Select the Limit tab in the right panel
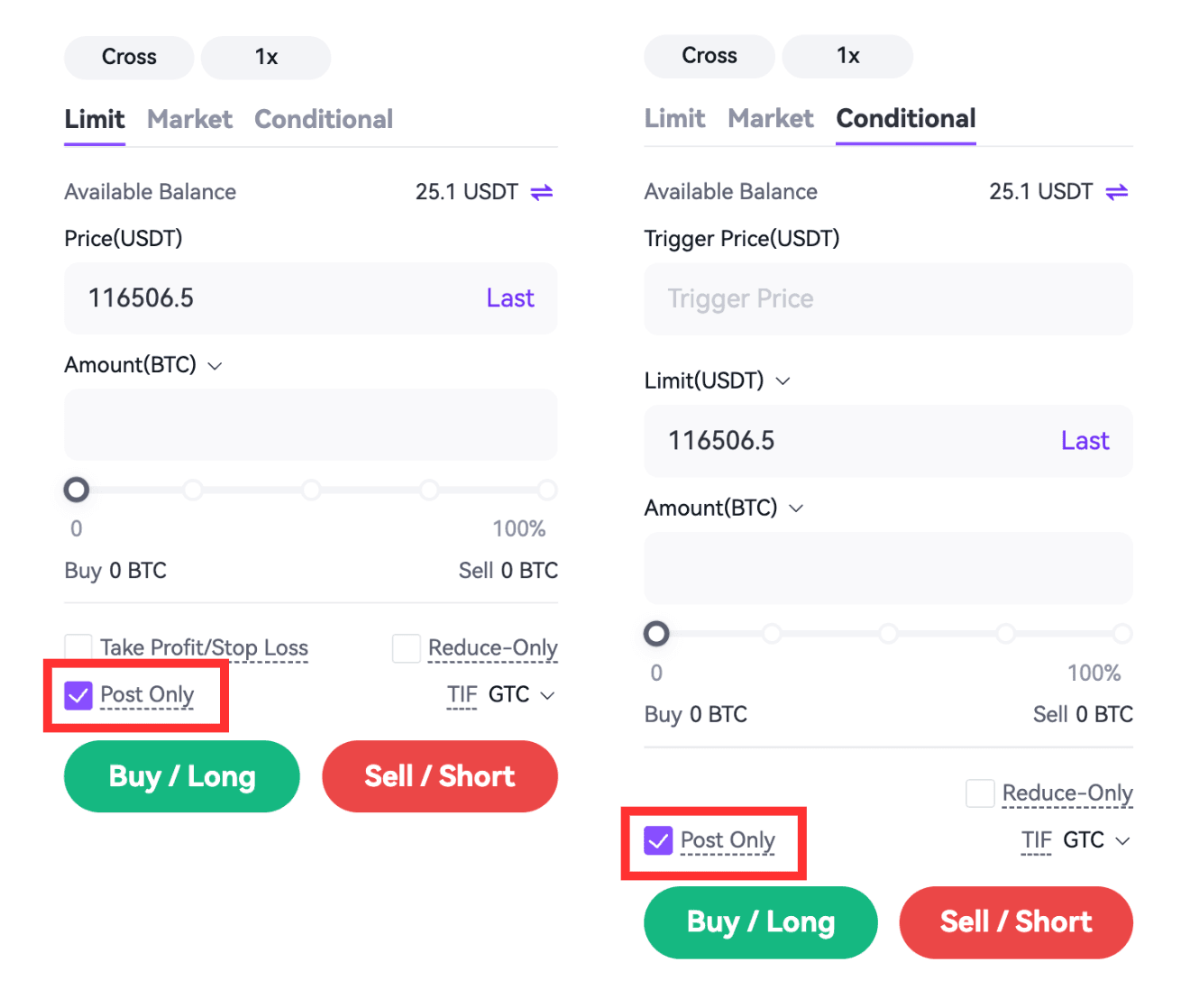Screen dimensions: 1181x1008 click(x=674, y=118)
